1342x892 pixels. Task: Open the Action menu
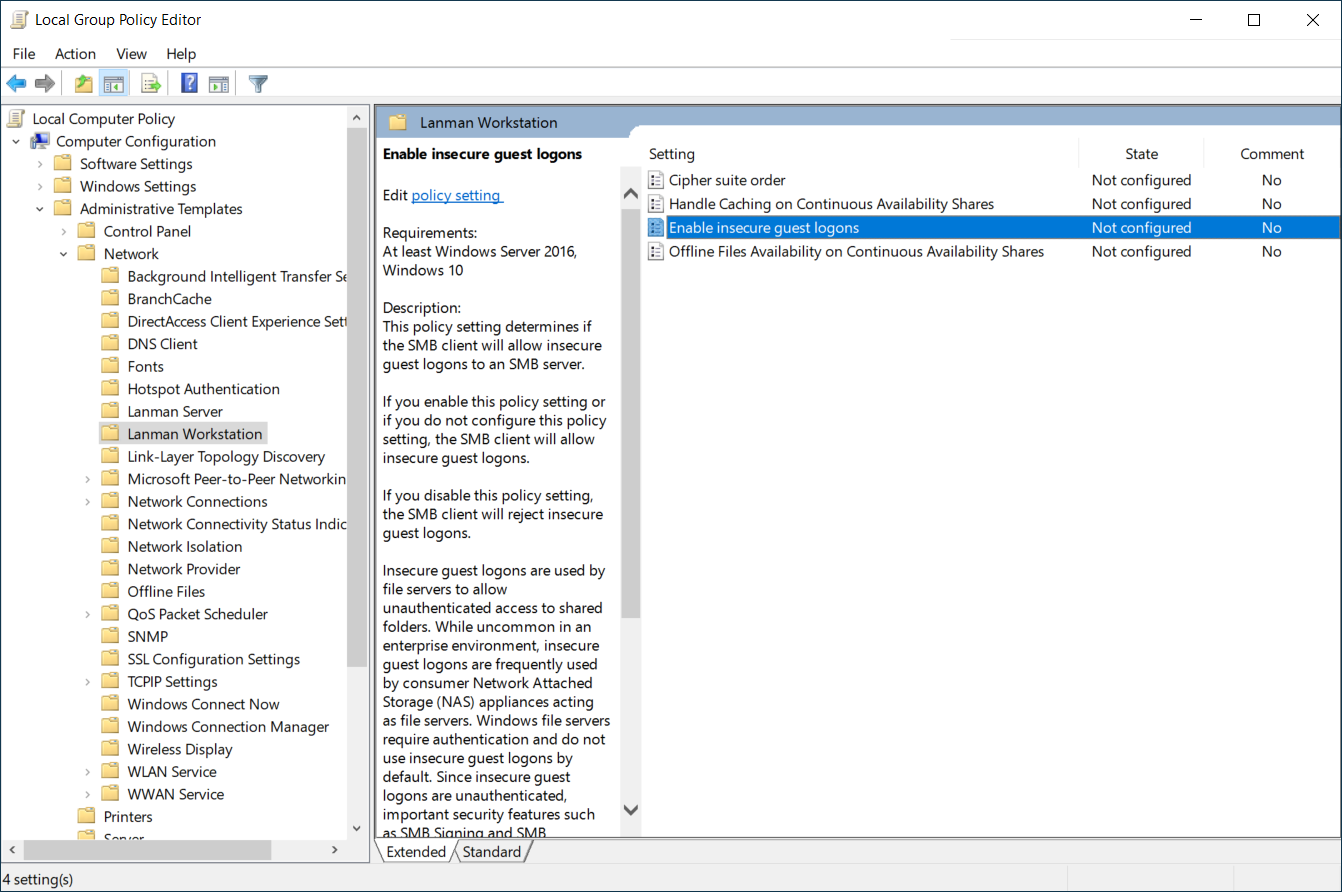(75, 54)
